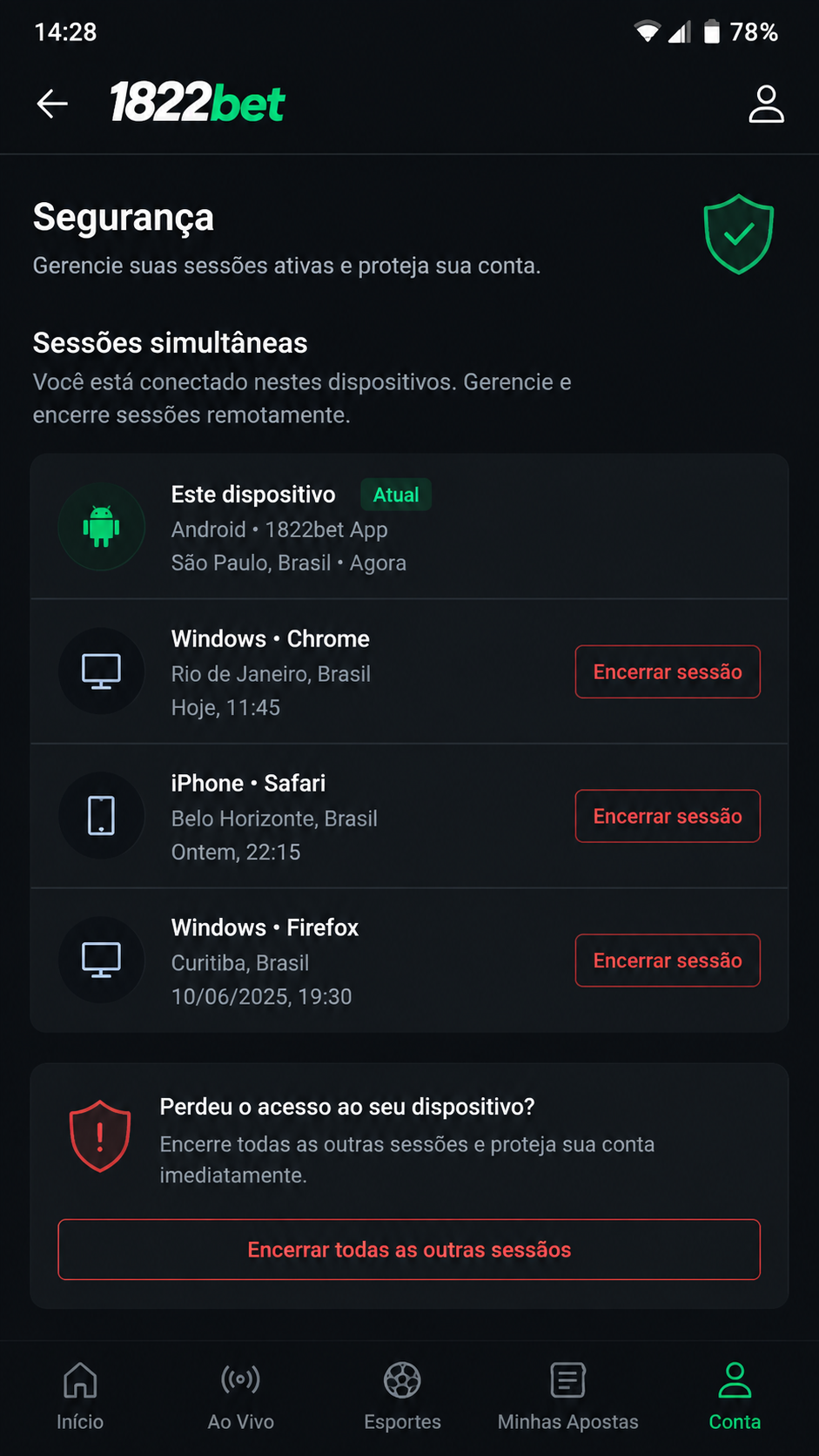Open the Ao Vivo tab
Screen dimensions: 819x1456
[x=241, y=1397]
